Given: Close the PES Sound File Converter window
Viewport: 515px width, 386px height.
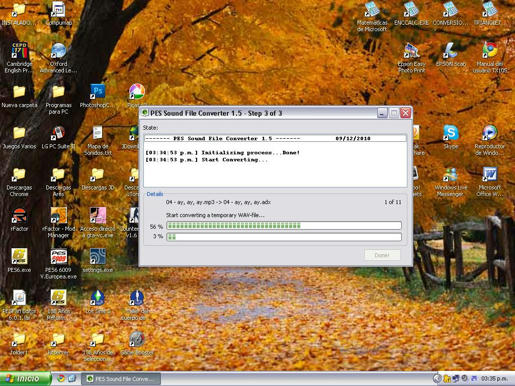Looking at the screenshot, I should pos(406,113).
